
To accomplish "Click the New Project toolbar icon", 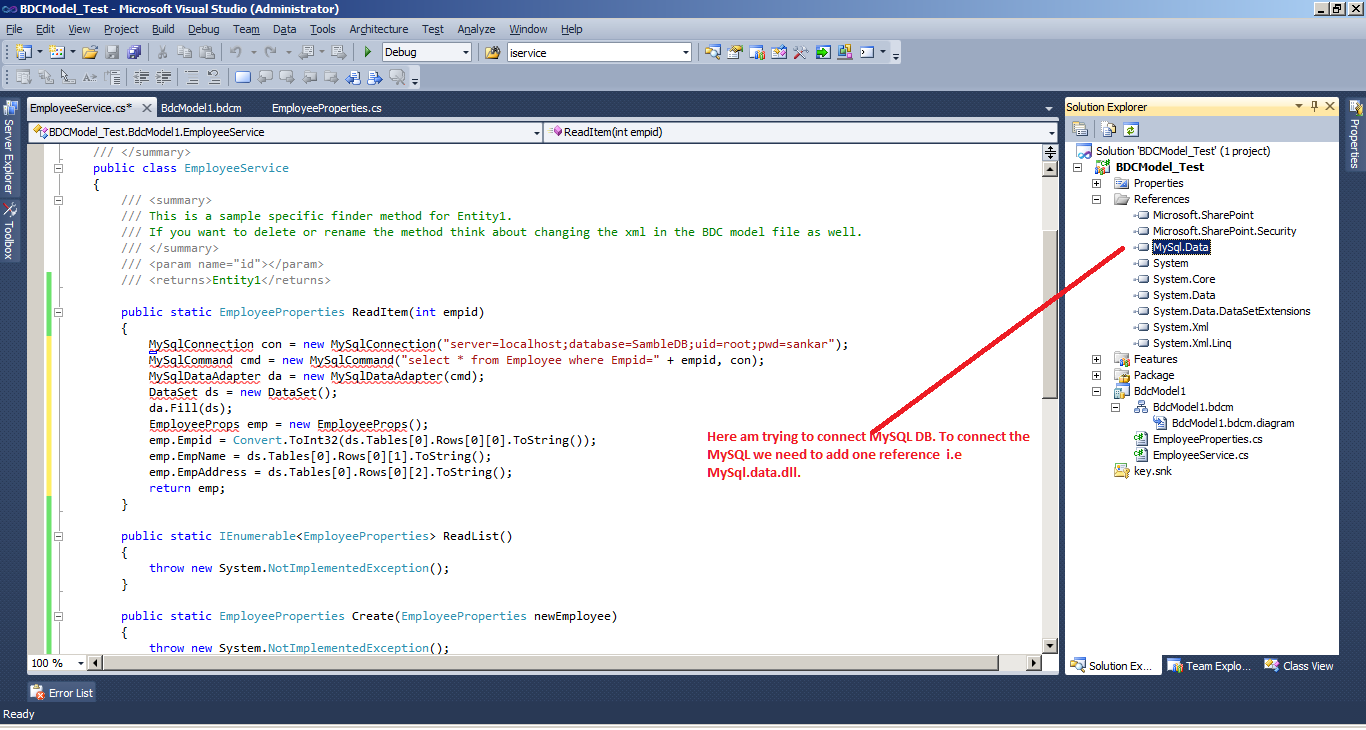I will point(23,52).
